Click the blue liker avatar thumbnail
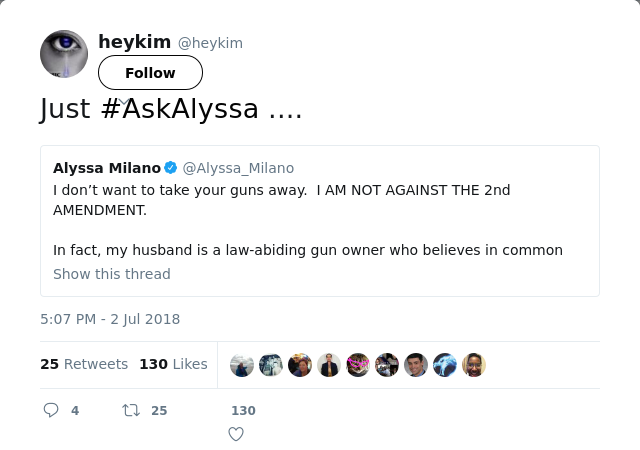Screen dimensions: 640x450 click(x=445, y=365)
